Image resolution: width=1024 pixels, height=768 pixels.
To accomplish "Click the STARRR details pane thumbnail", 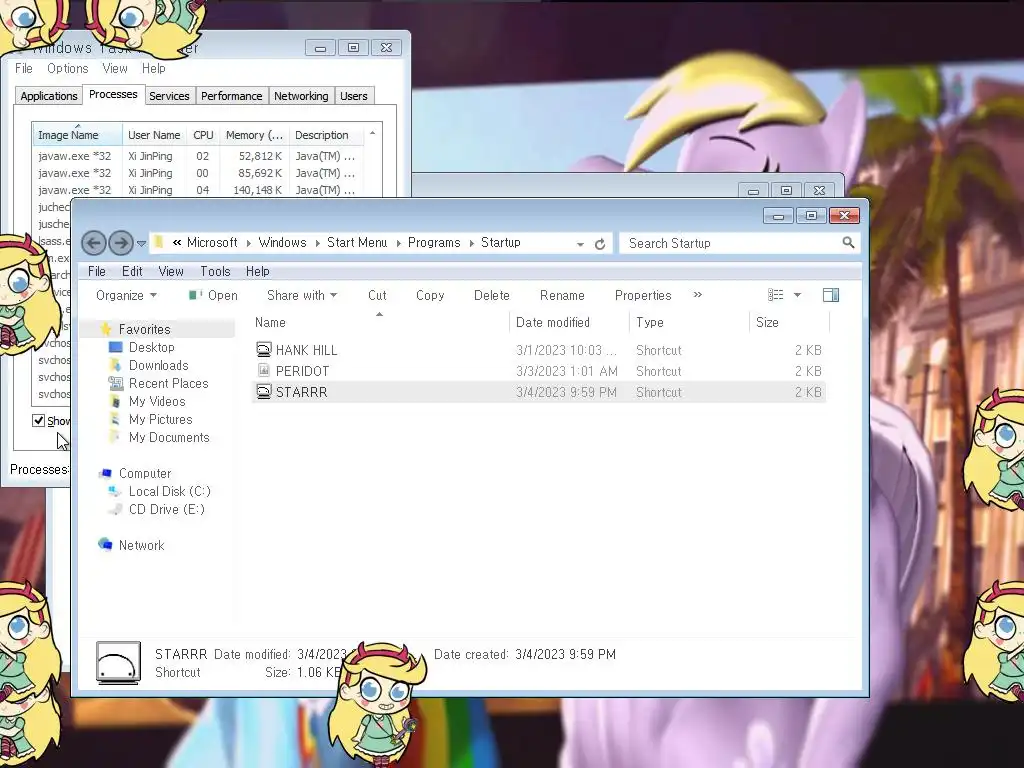I will (x=118, y=663).
